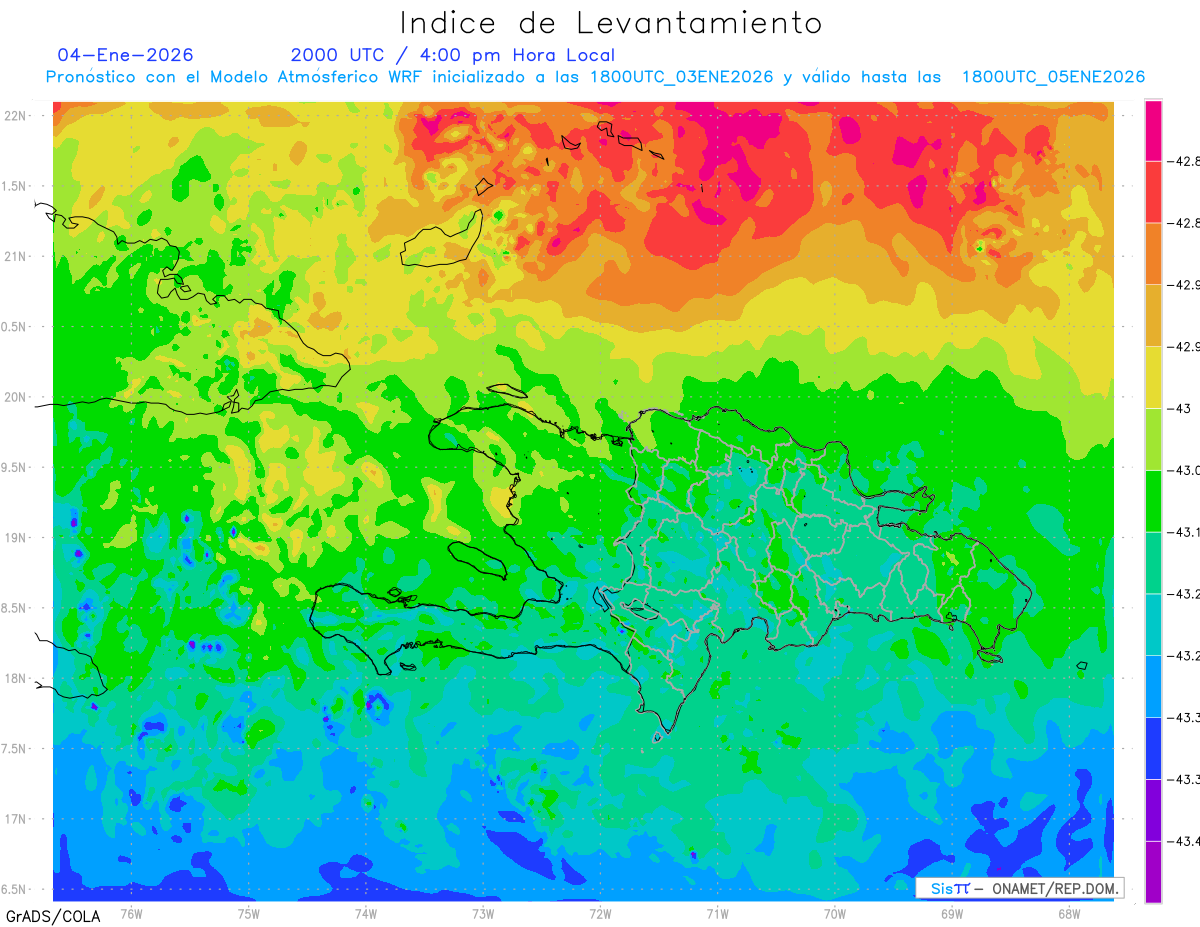Select the magenta swatch in the color bar
The width and height of the screenshot is (1200, 927).
tap(1153, 130)
